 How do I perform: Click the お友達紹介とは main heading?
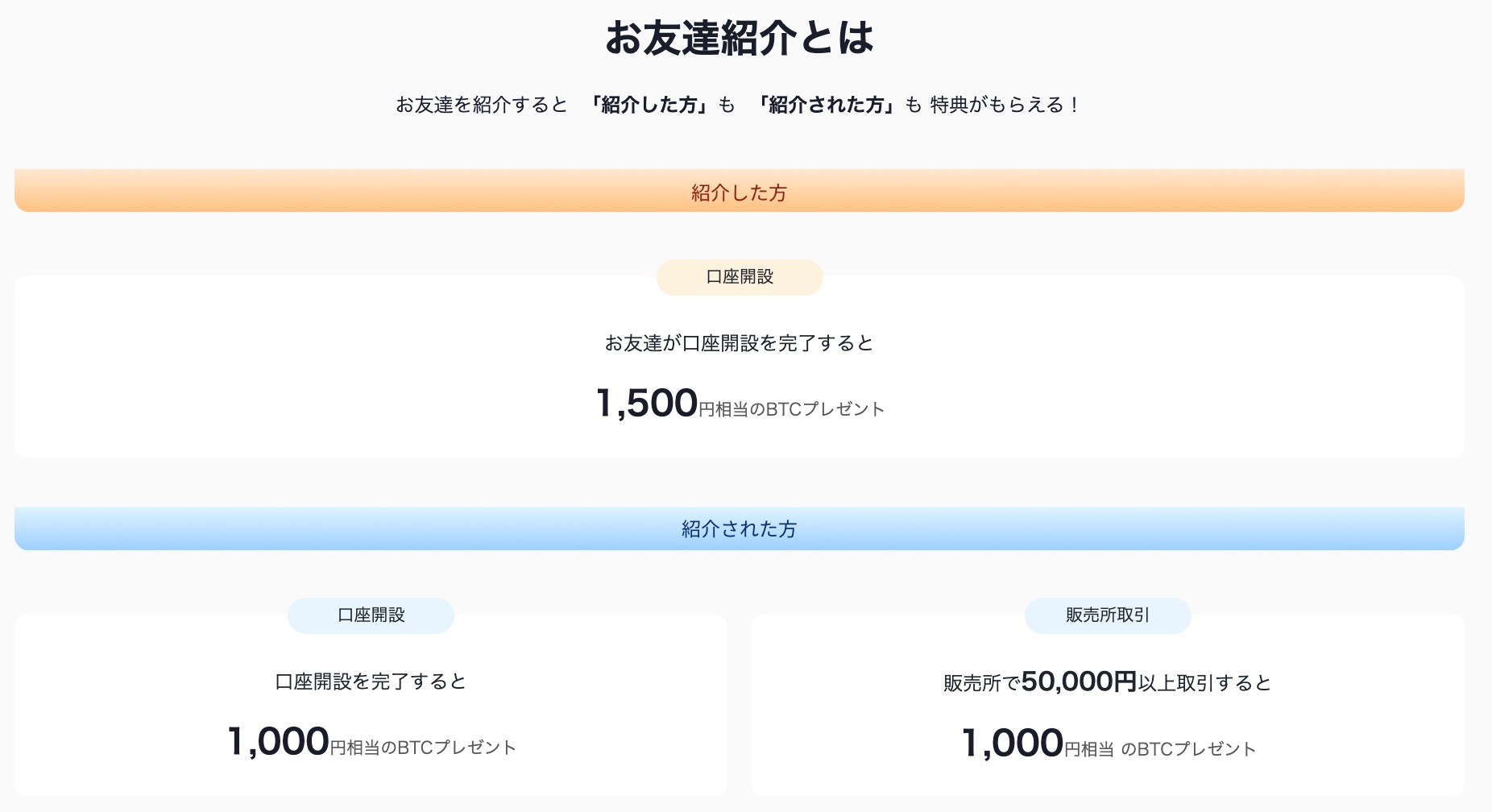tap(739, 38)
